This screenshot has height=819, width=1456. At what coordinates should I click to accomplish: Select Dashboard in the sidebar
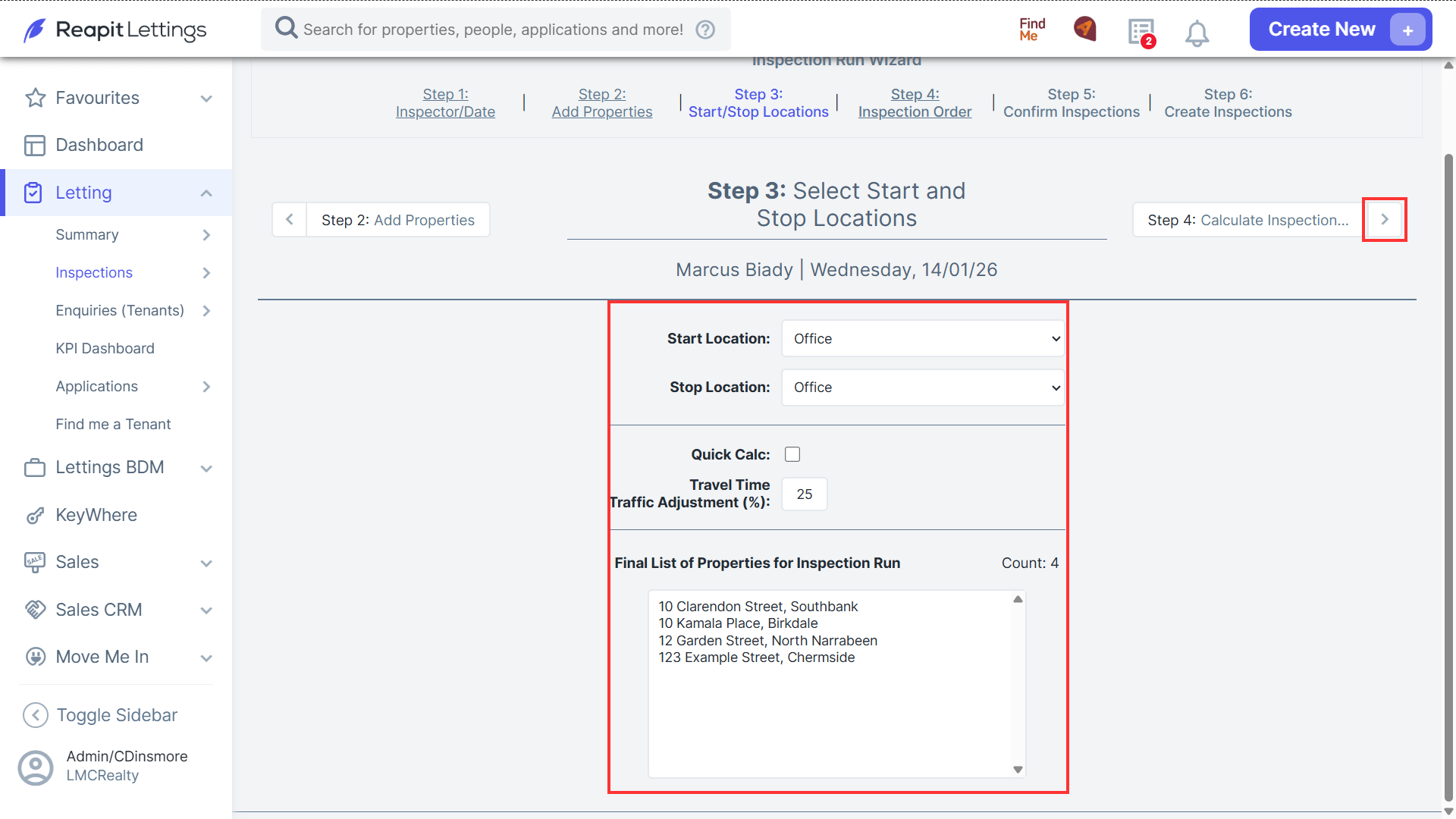coord(99,145)
